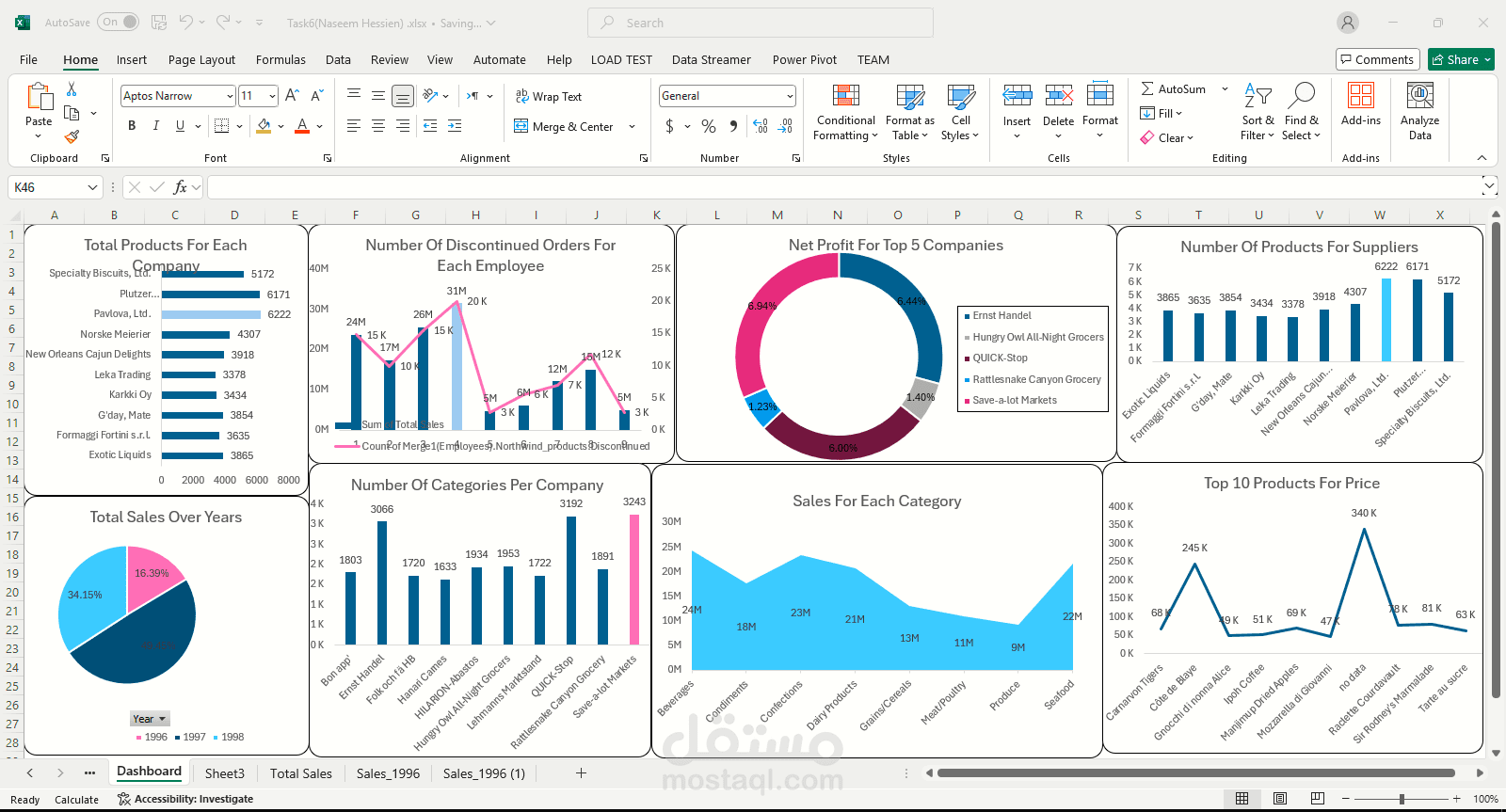Click the Paste clipboard icon
1506x812 pixels.
(39, 97)
